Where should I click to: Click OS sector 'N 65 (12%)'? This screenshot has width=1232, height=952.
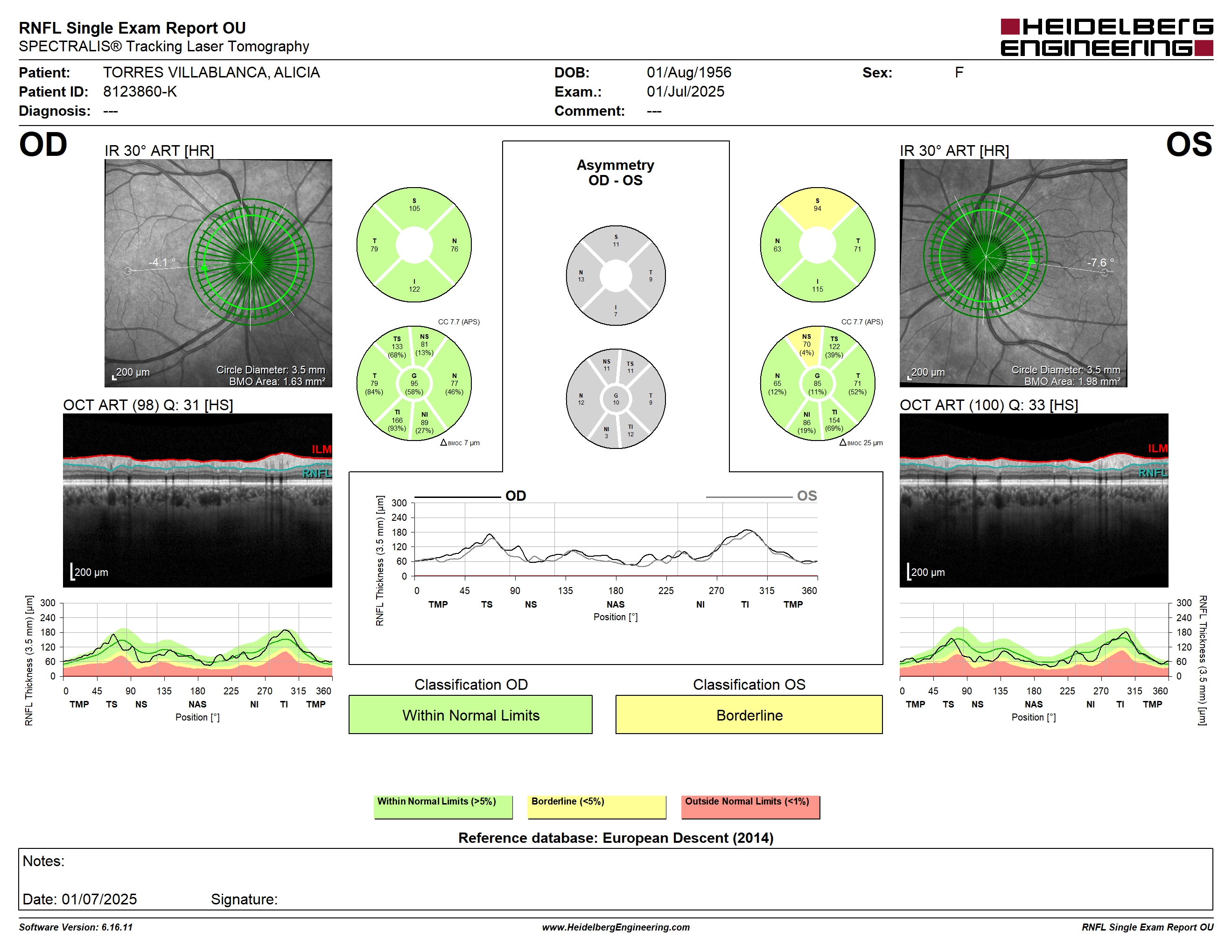coord(777,384)
